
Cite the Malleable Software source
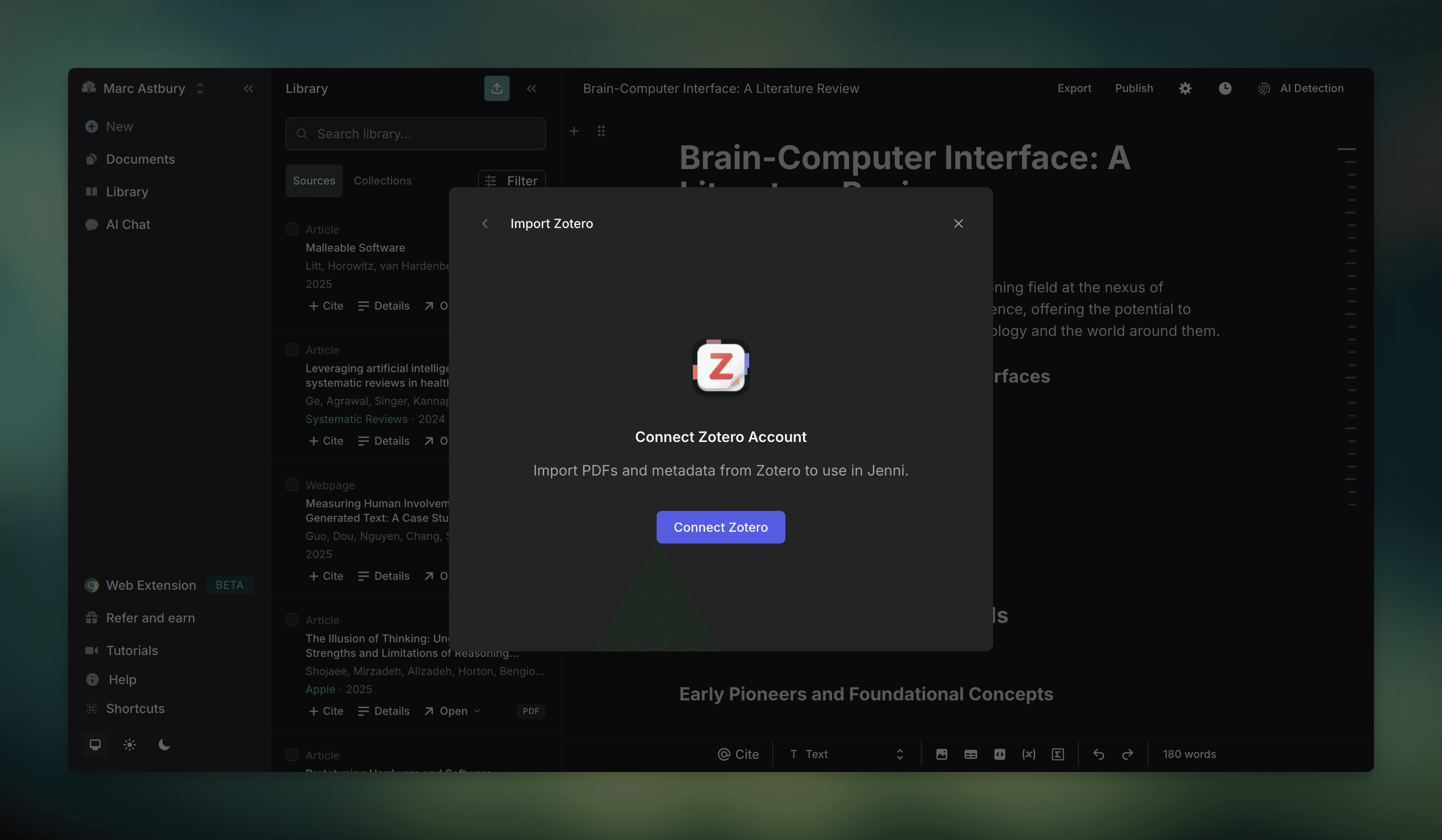pos(326,306)
